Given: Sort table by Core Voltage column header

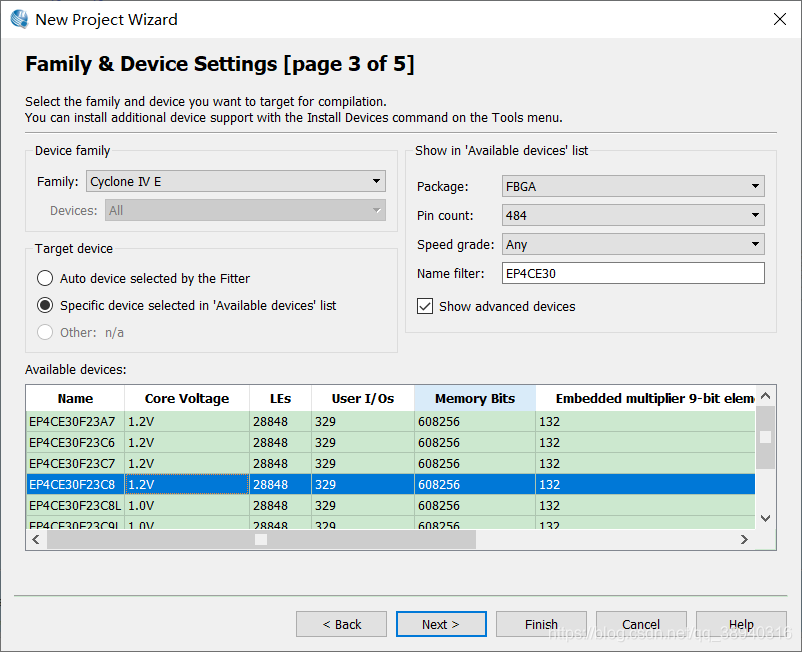Looking at the screenshot, I should [187, 398].
